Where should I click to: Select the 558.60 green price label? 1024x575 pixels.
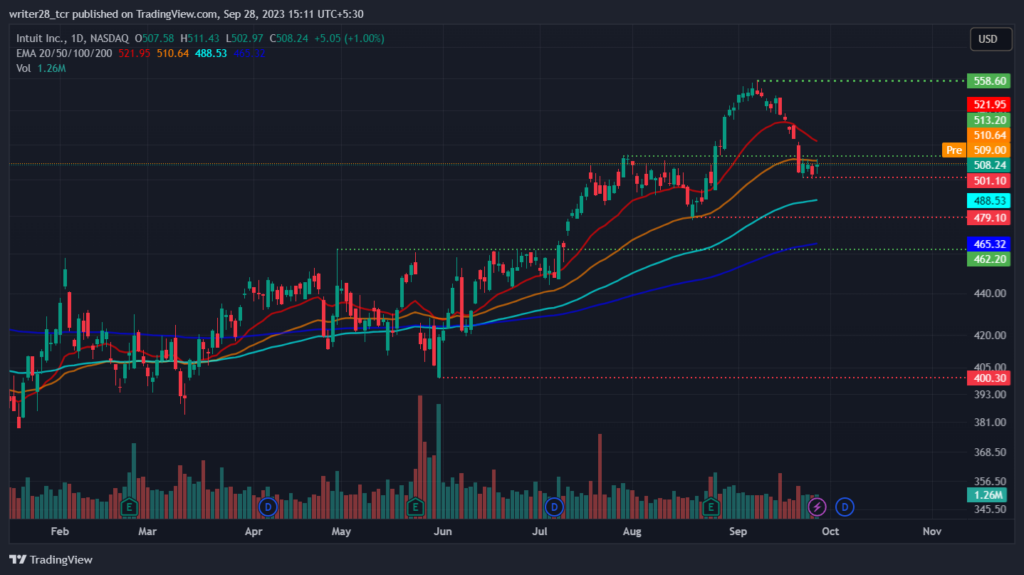[989, 81]
